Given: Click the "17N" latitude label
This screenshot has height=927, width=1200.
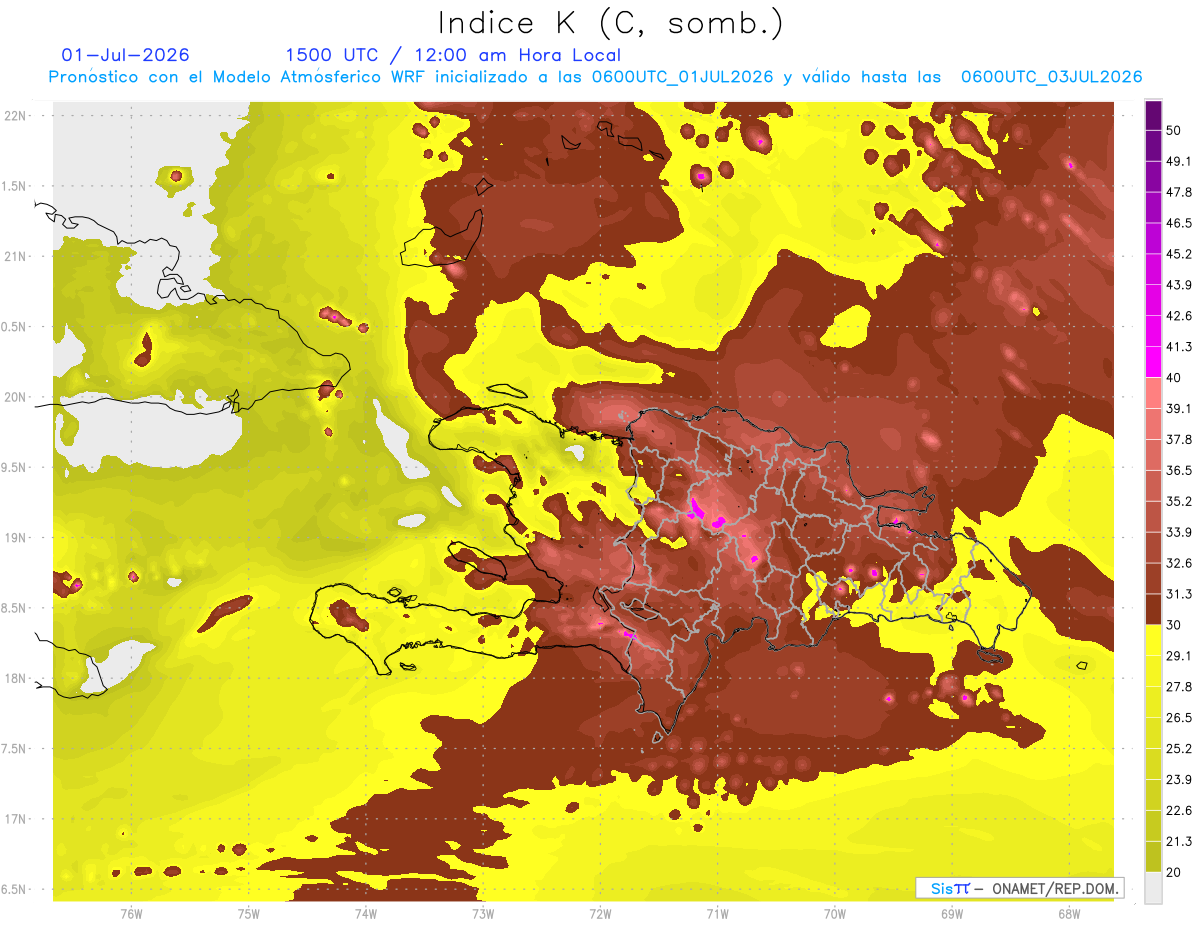Looking at the screenshot, I should (x=17, y=820).
